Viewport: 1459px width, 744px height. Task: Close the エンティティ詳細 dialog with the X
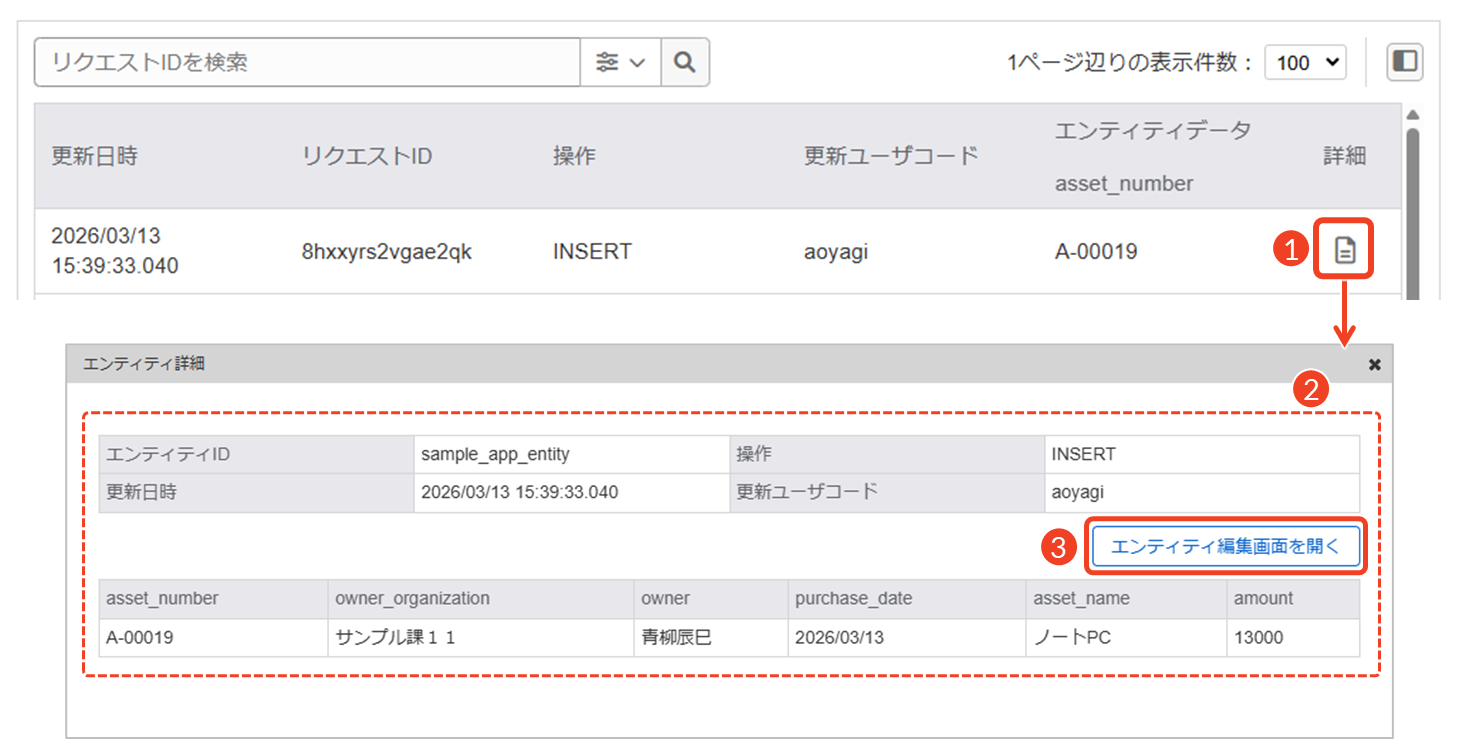[x=1374, y=365]
